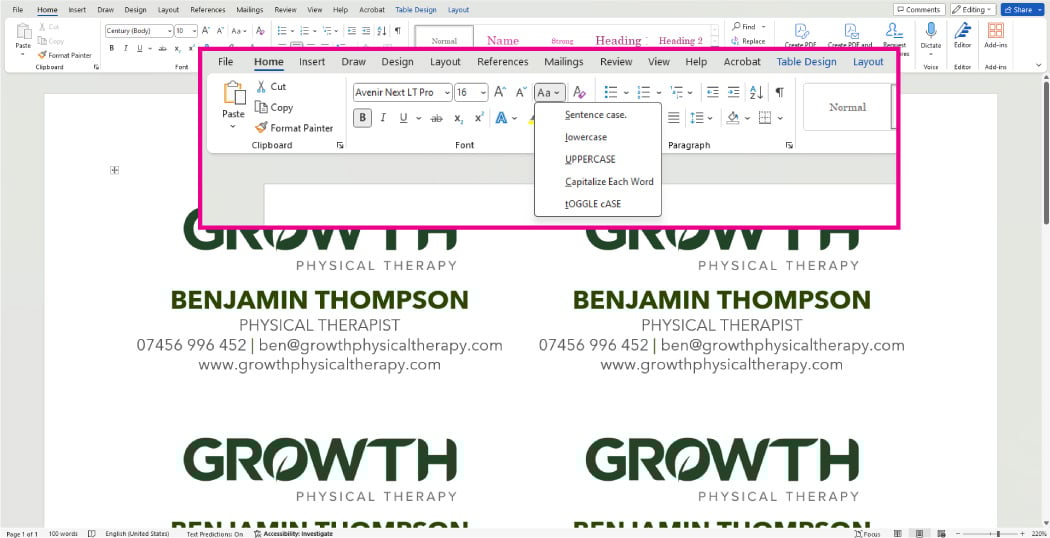Click the Replace icon in Editing group

pyautogui.click(x=735, y=41)
